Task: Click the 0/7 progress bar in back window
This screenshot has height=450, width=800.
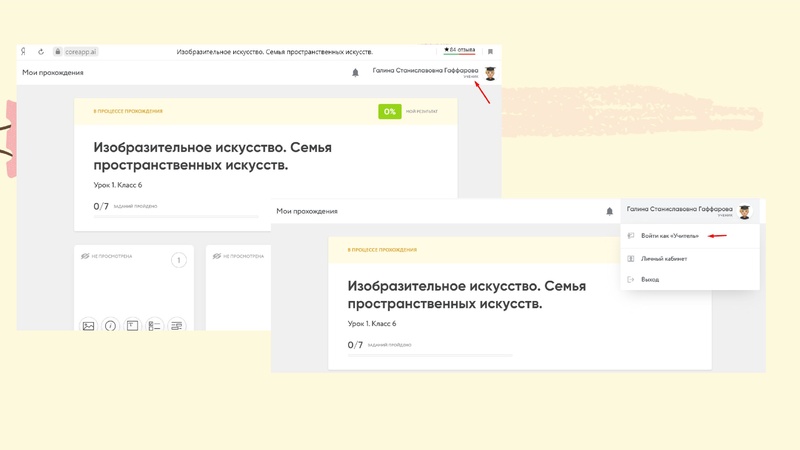Action: (x=176, y=217)
